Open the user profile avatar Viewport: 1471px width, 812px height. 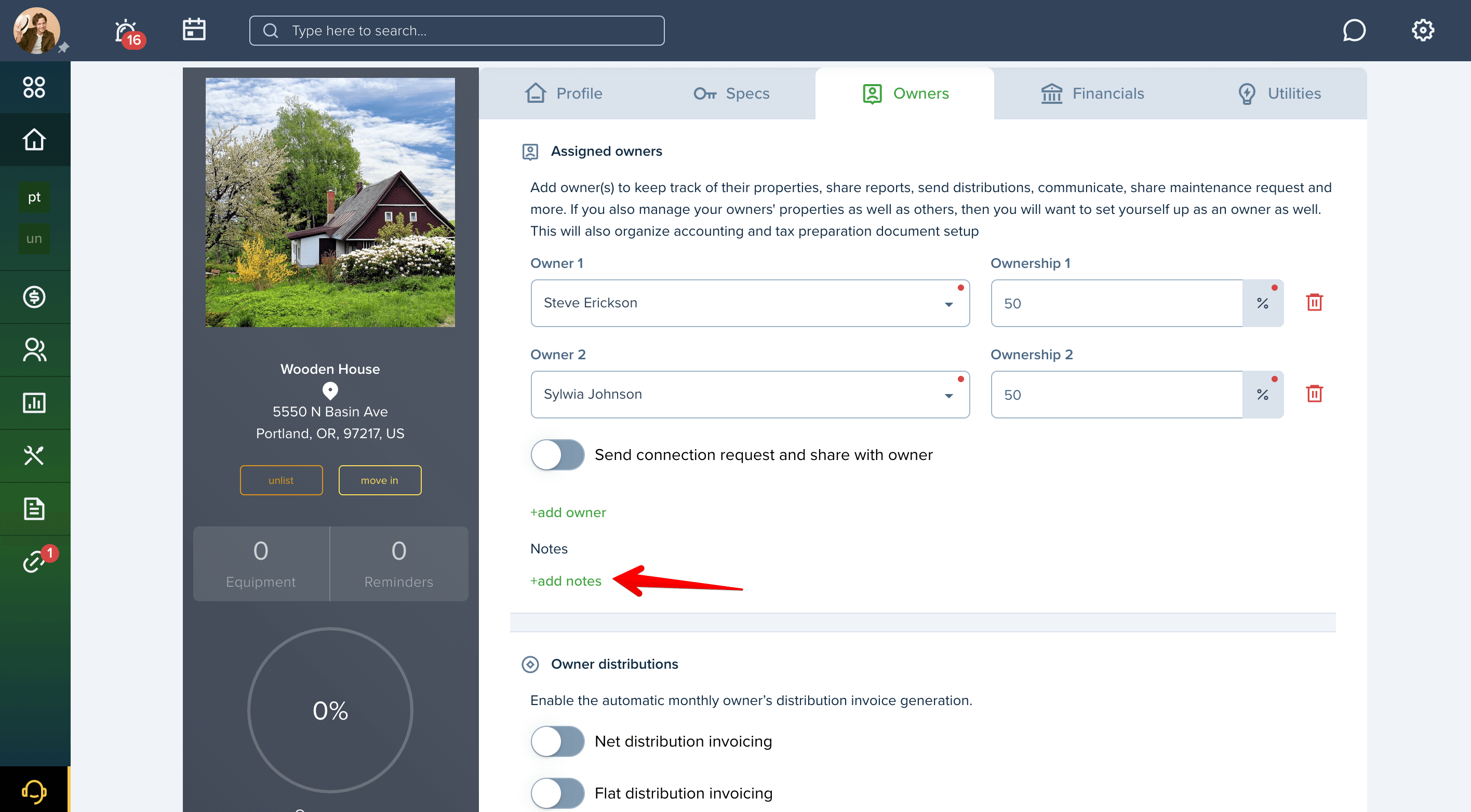tap(36, 30)
